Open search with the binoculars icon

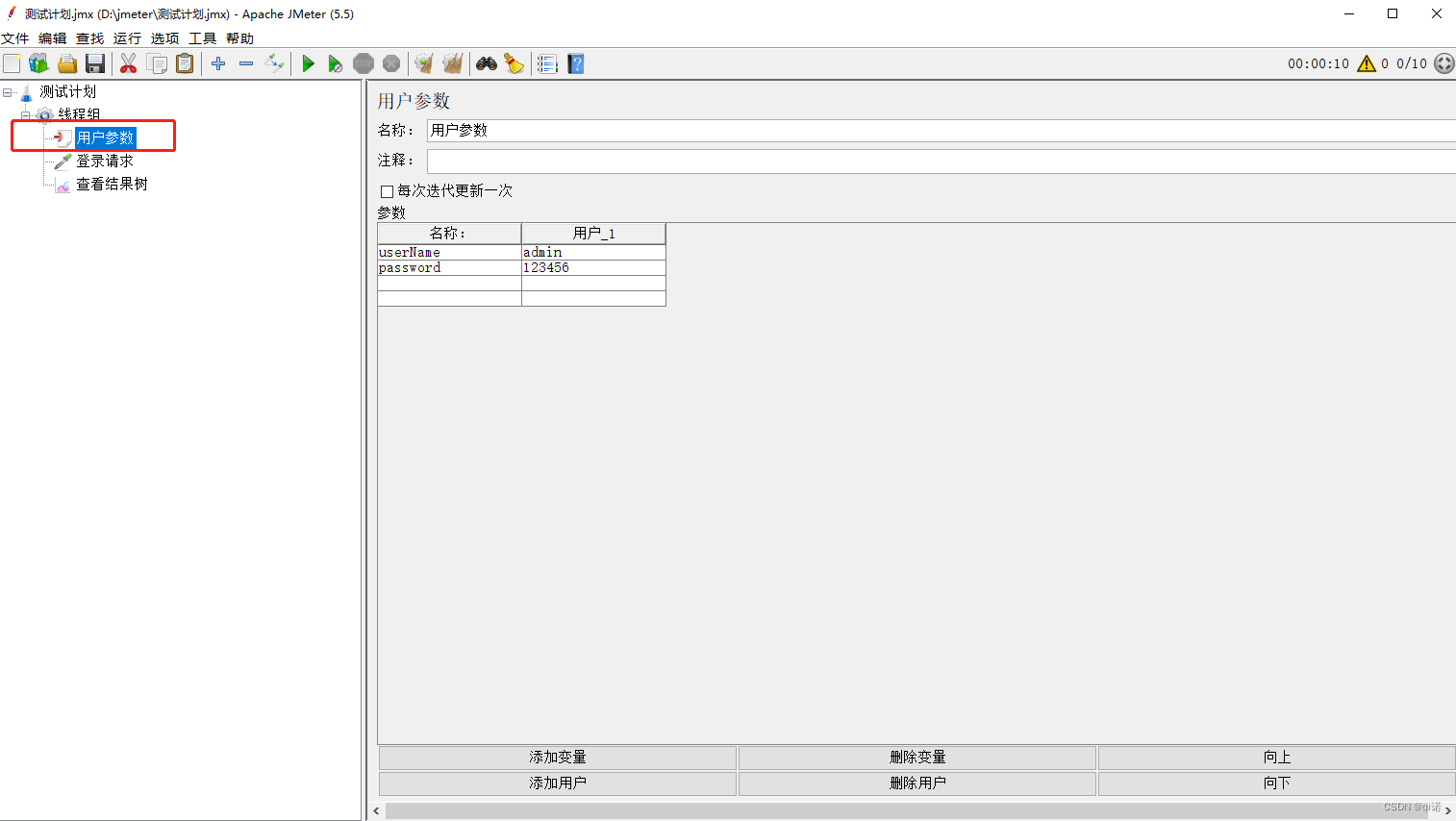pos(487,63)
